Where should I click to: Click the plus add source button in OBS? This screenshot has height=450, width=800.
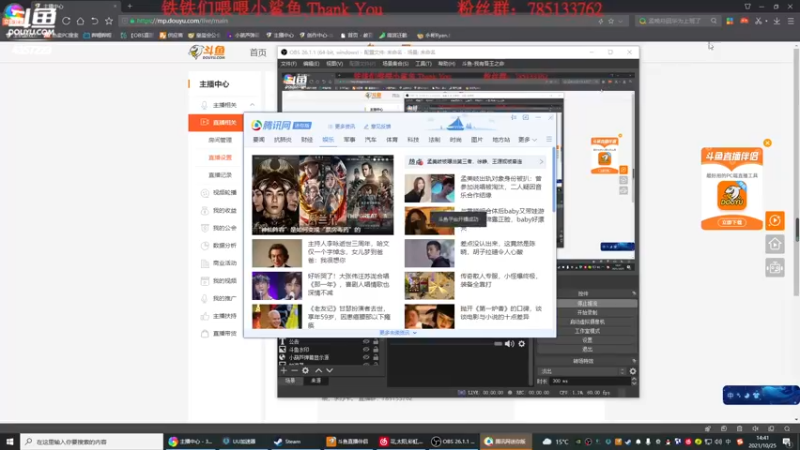[x=284, y=370]
